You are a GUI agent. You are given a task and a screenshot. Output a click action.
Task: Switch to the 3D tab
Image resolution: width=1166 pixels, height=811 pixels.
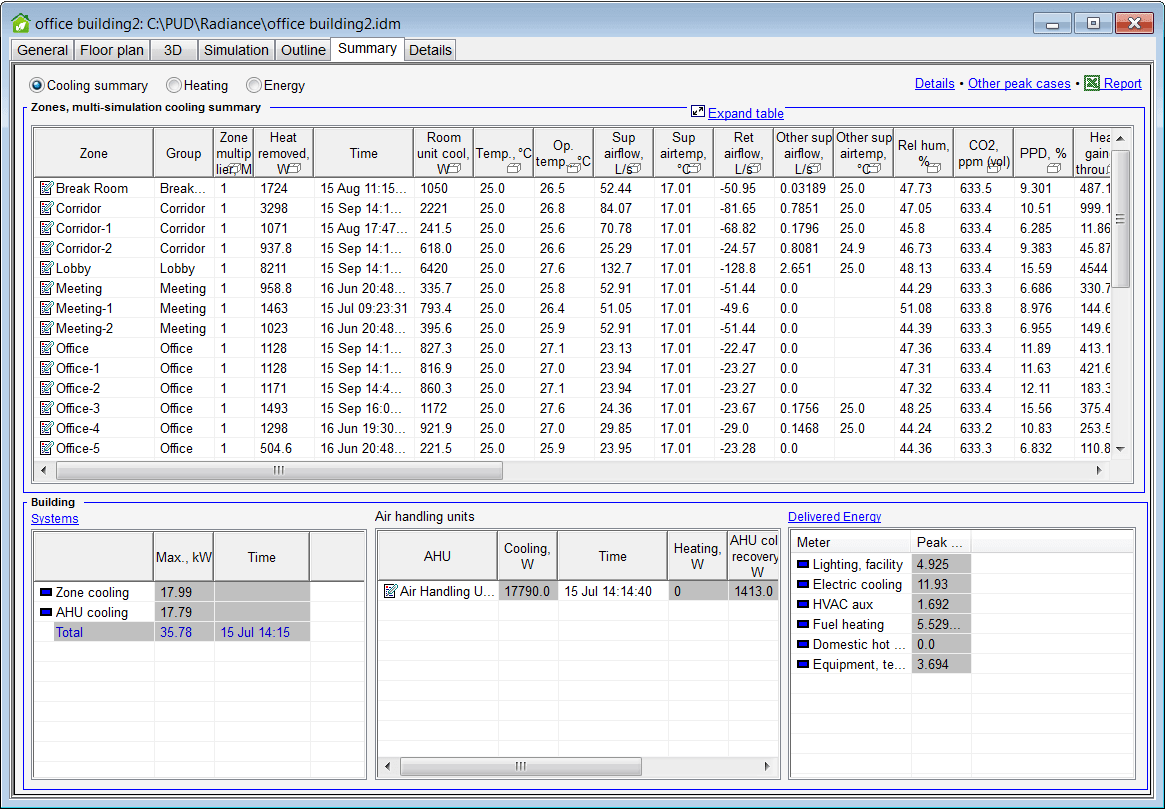coord(172,49)
